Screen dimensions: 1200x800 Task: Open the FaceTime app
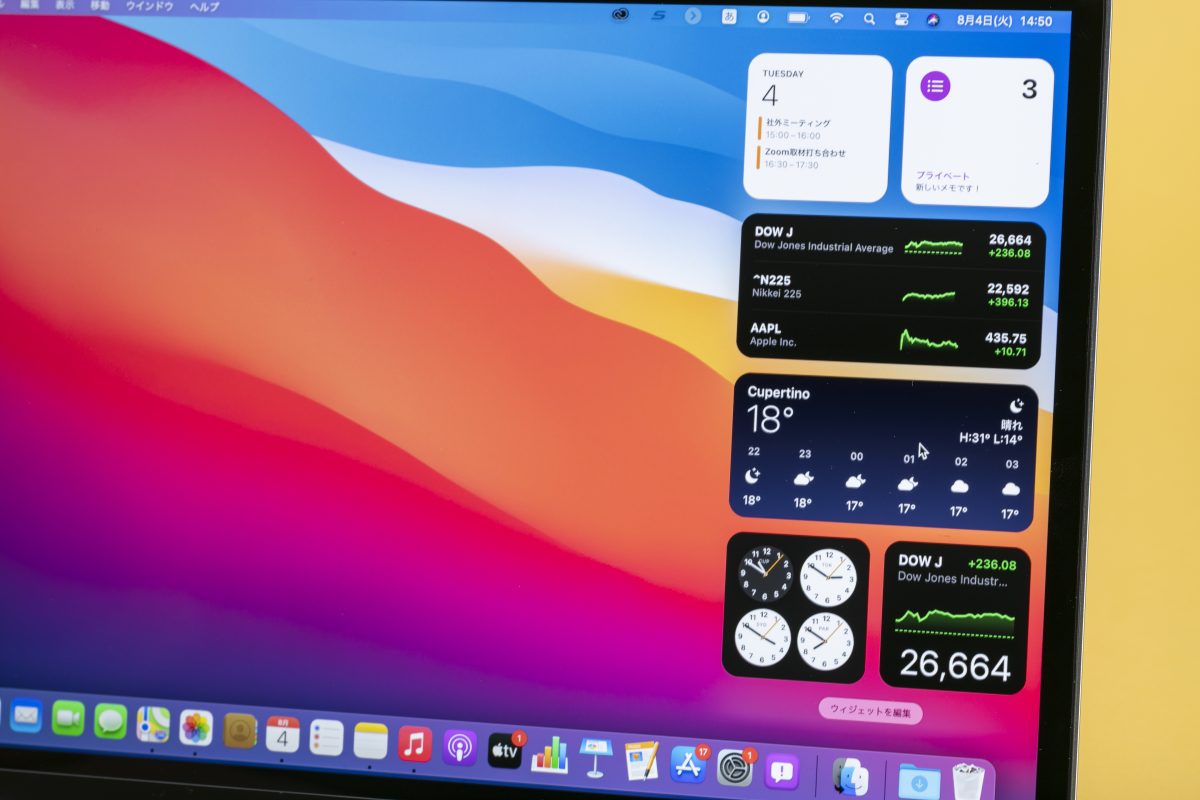[68, 718]
